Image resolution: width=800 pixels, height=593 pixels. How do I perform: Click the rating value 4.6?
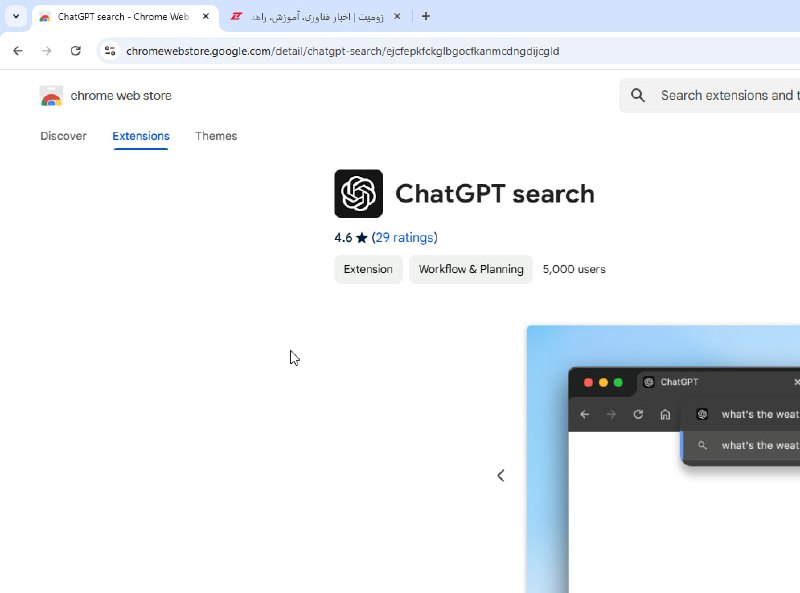(x=343, y=238)
